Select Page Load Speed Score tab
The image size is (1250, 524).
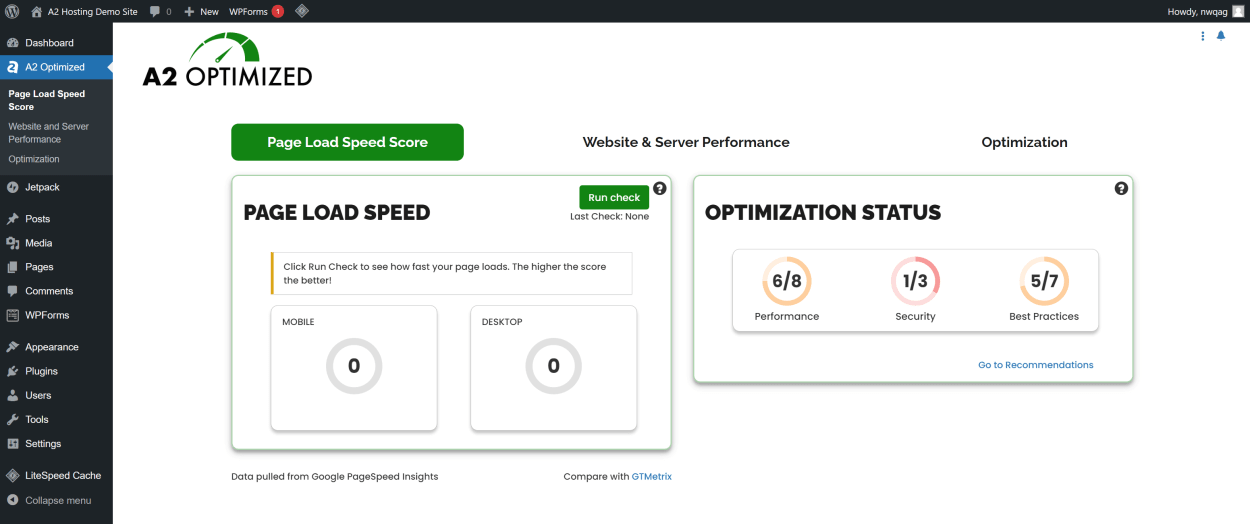coord(347,142)
